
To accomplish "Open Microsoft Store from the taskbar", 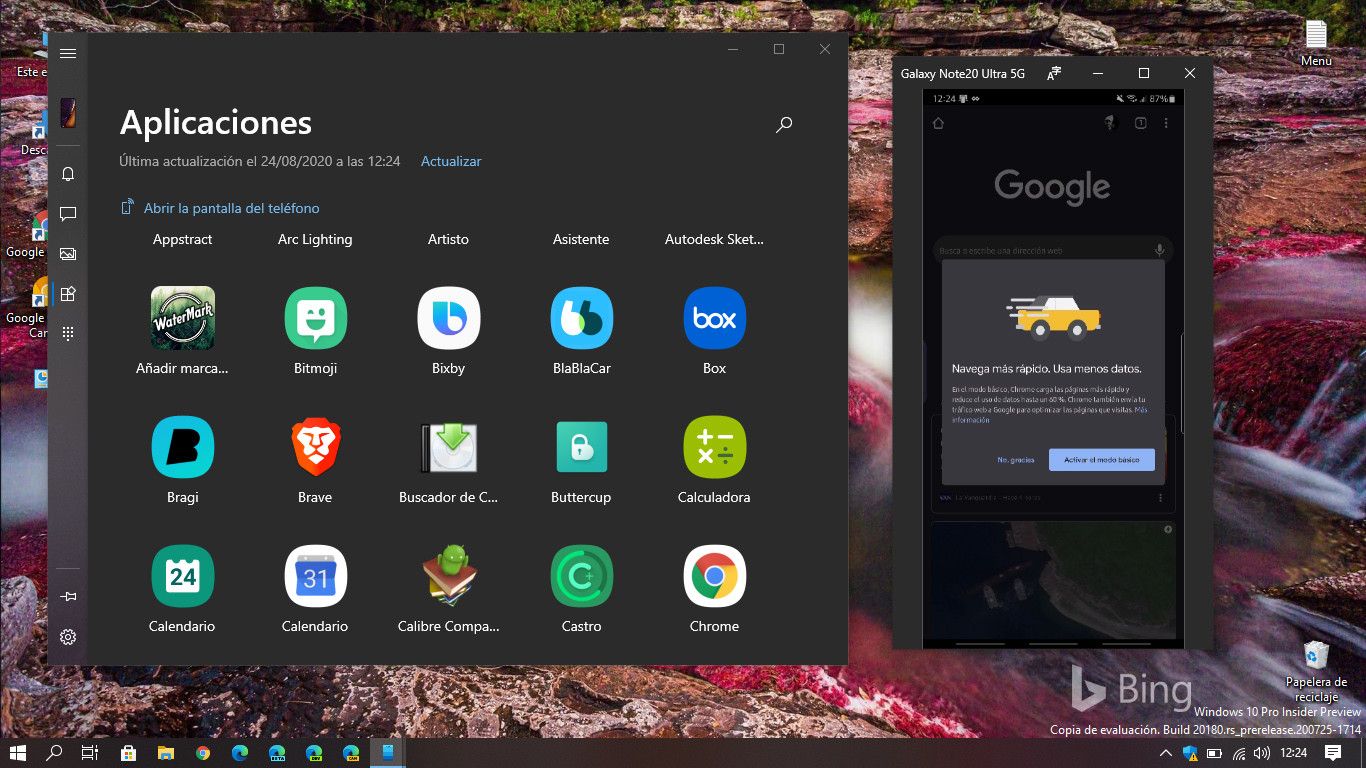I will pyautogui.click(x=128, y=753).
